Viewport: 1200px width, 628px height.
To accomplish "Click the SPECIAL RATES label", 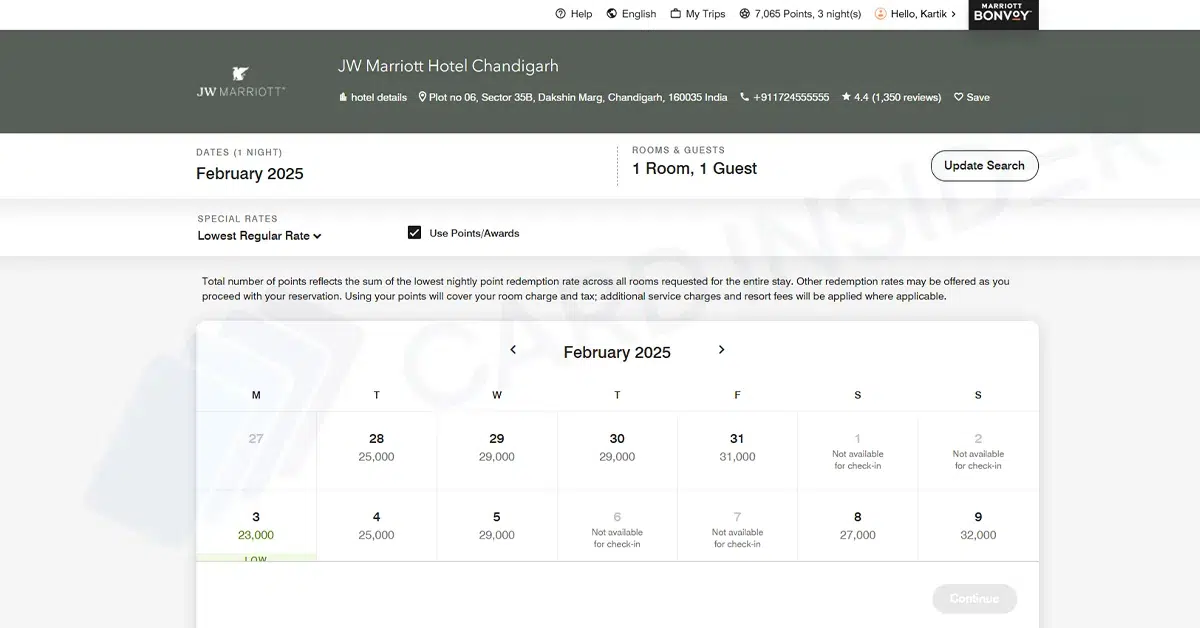I will 237,218.
